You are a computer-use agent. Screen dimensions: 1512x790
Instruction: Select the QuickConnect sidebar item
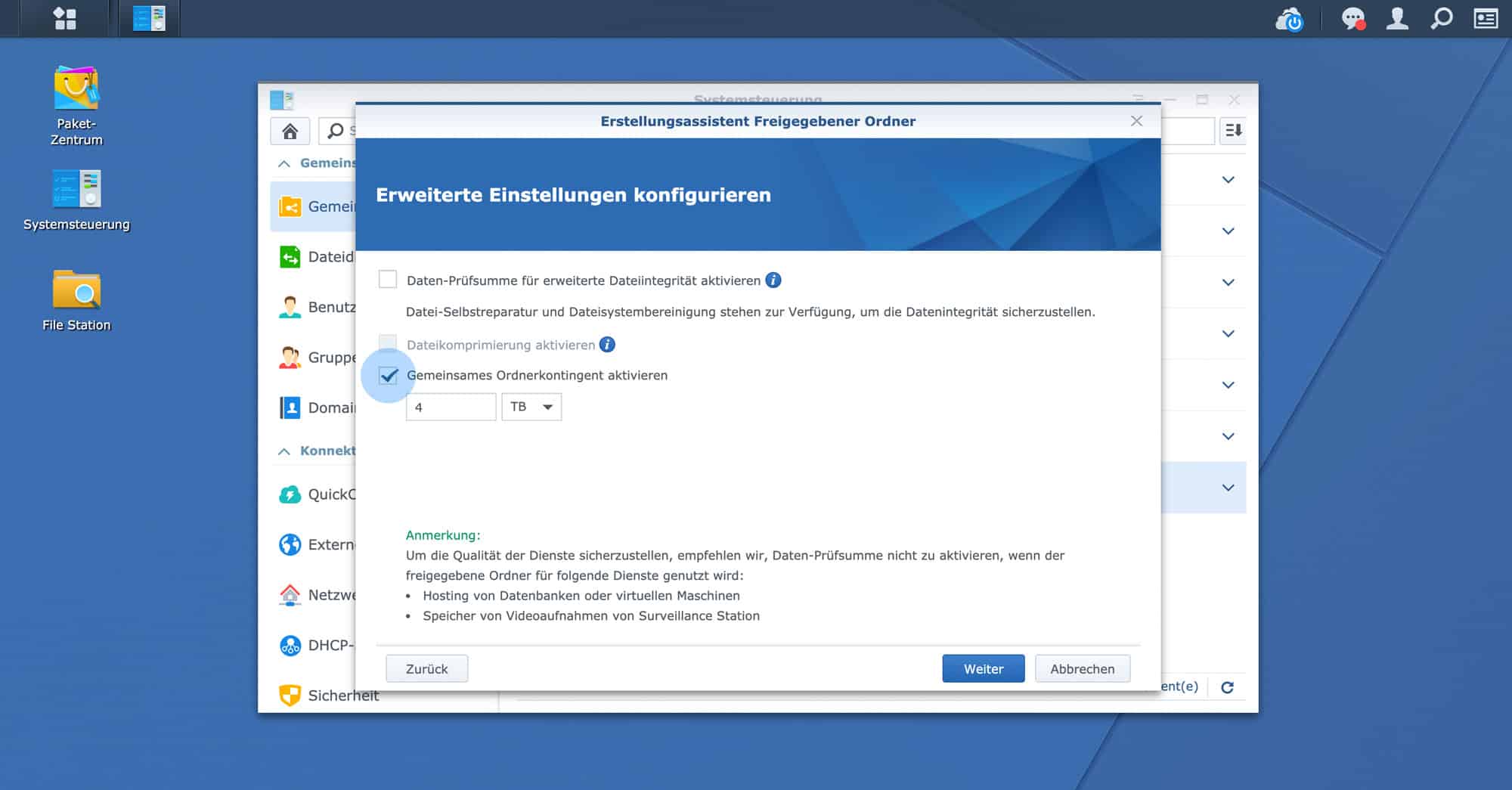coord(313,494)
